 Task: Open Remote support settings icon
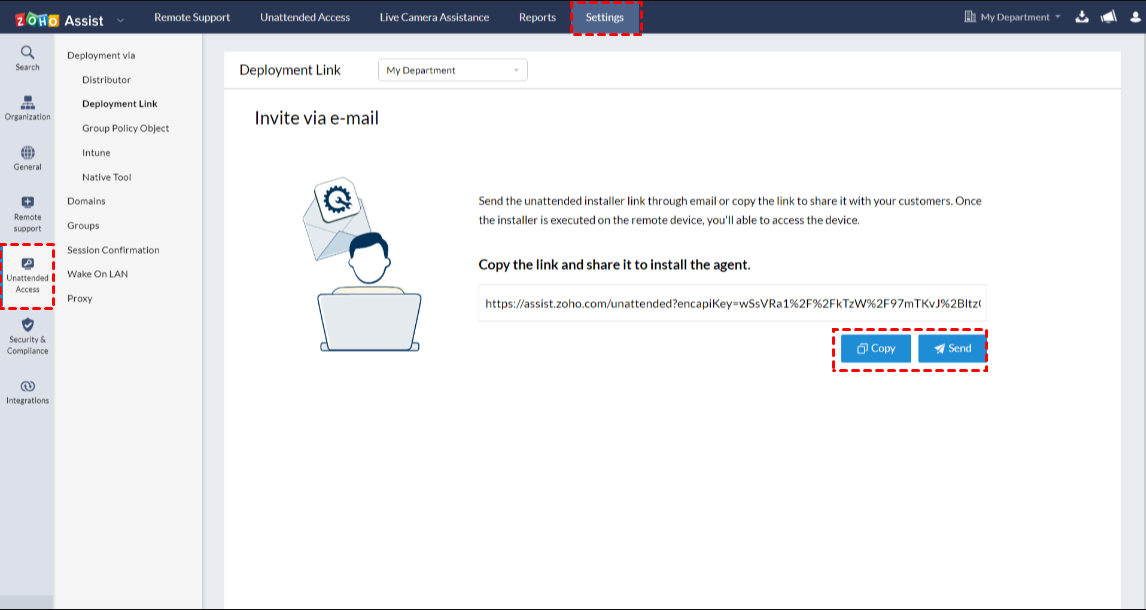pyautogui.click(x=27, y=215)
